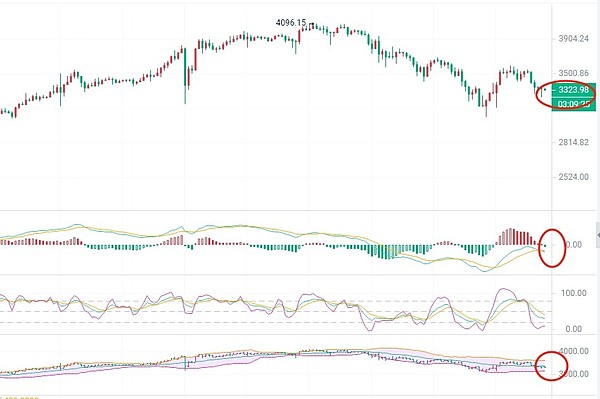Screen dimensions: 600x399
Task: Click the 2524.00 price axis label
Action: coord(574,177)
